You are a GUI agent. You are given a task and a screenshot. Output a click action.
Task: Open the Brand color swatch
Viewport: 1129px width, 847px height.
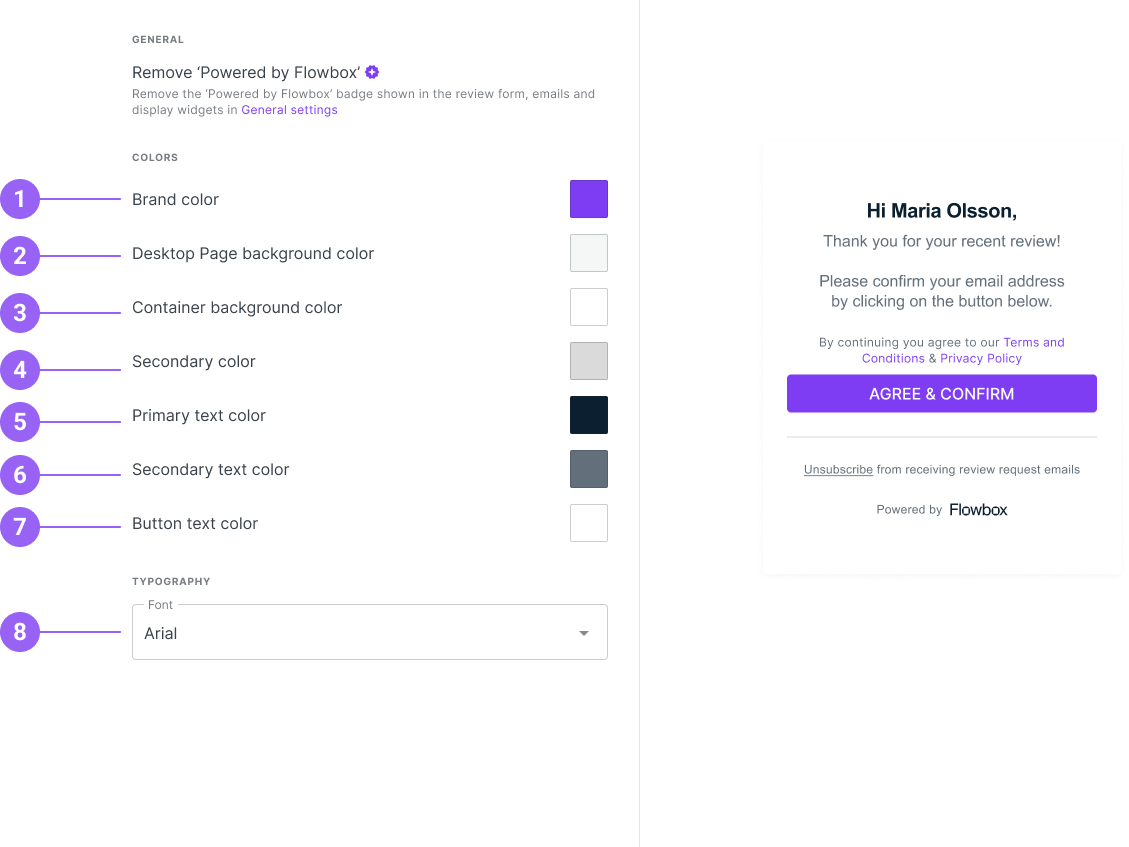pyautogui.click(x=588, y=199)
